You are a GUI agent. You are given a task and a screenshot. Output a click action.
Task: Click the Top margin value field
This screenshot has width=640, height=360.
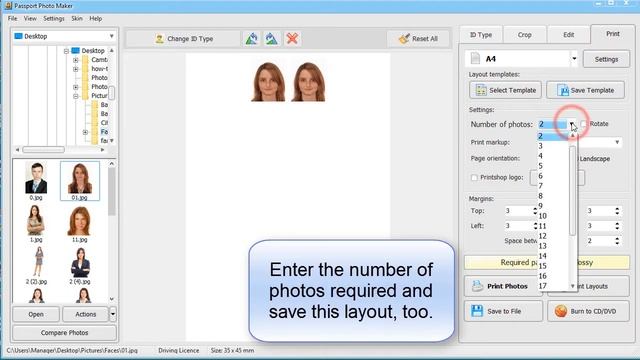tap(518, 211)
